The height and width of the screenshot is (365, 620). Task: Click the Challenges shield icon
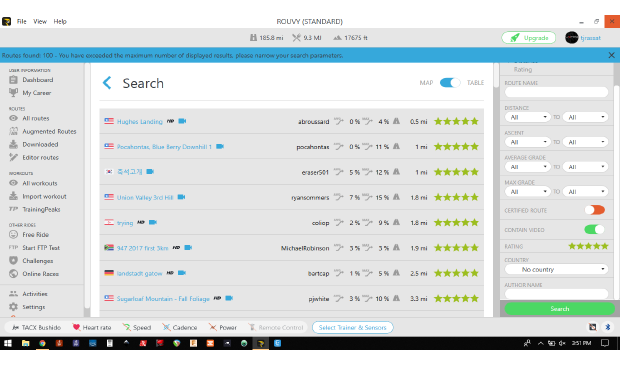pos(13,261)
